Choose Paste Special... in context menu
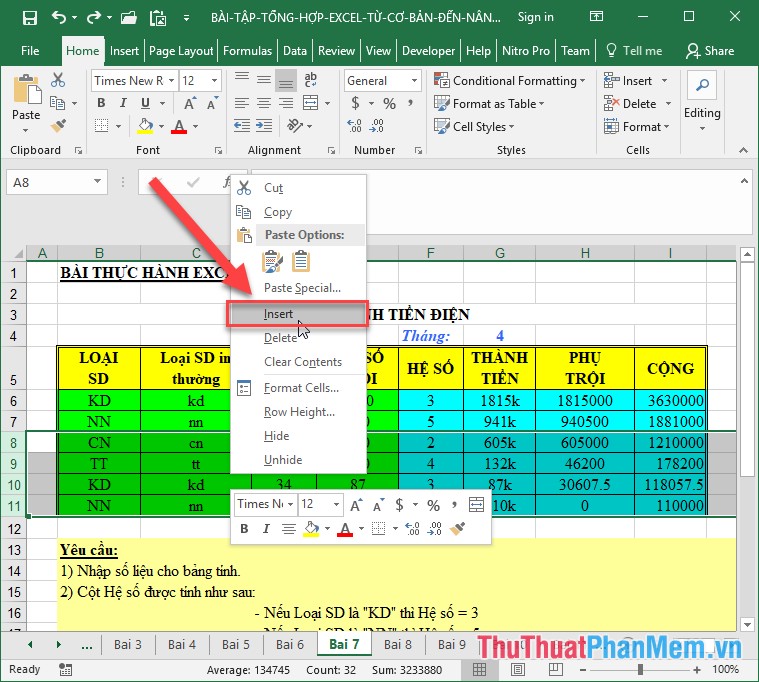 pos(297,288)
